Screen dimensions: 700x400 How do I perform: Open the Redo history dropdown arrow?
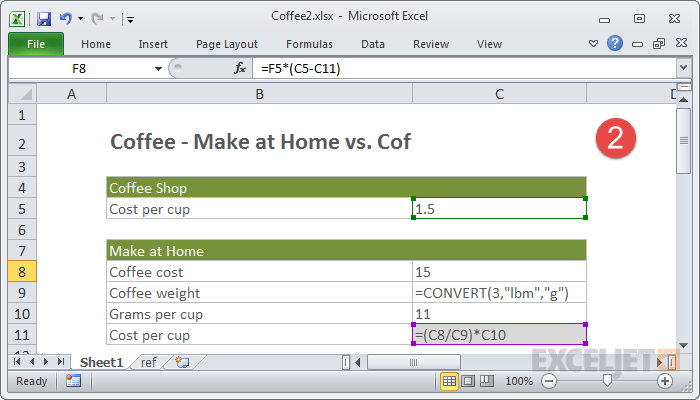pyautogui.click(x=112, y=19)
